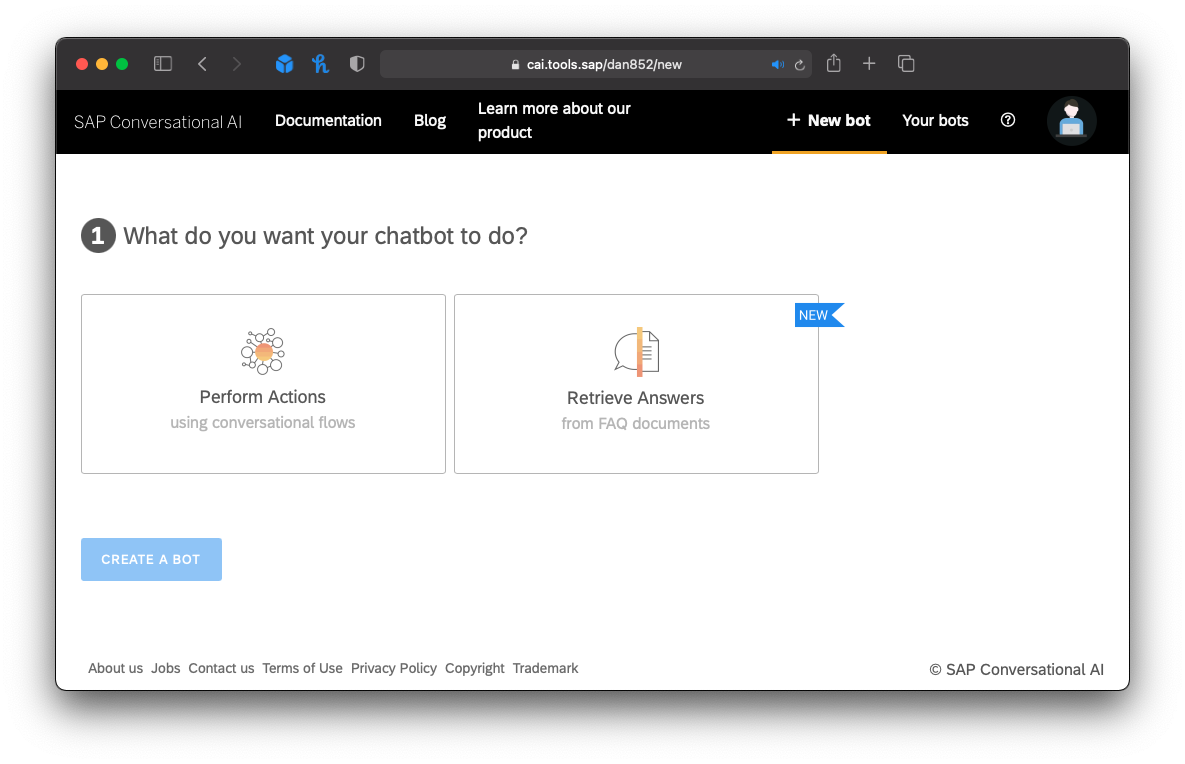The image size is (1185, 764).
Task: Open Learn more about our product
Action: [554, 121]
